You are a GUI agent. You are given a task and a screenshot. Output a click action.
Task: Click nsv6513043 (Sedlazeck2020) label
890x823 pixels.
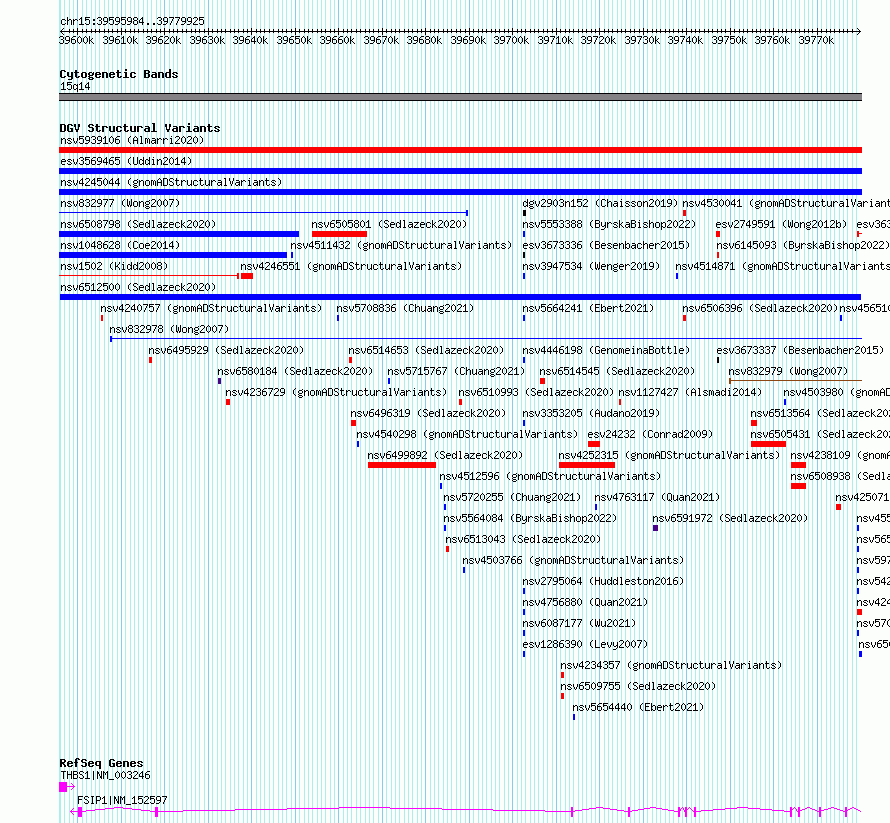pyautogui.click(x=523, y=539)
